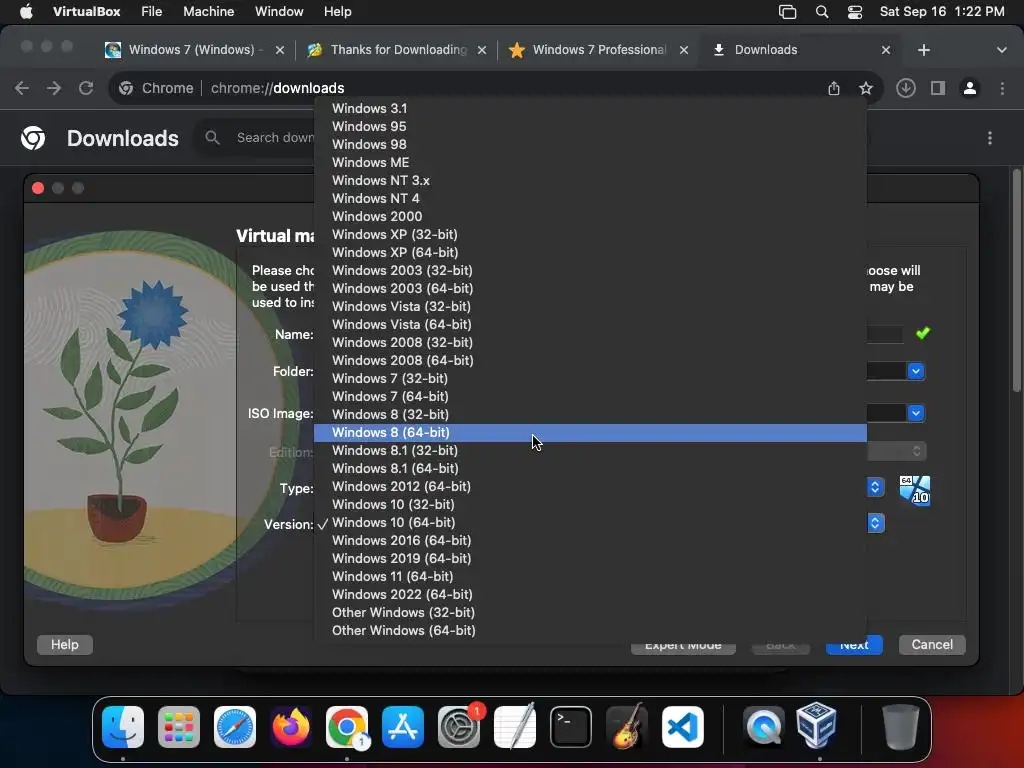Open App Store from the dock
1024x768 pixels.
click(403, 727)
